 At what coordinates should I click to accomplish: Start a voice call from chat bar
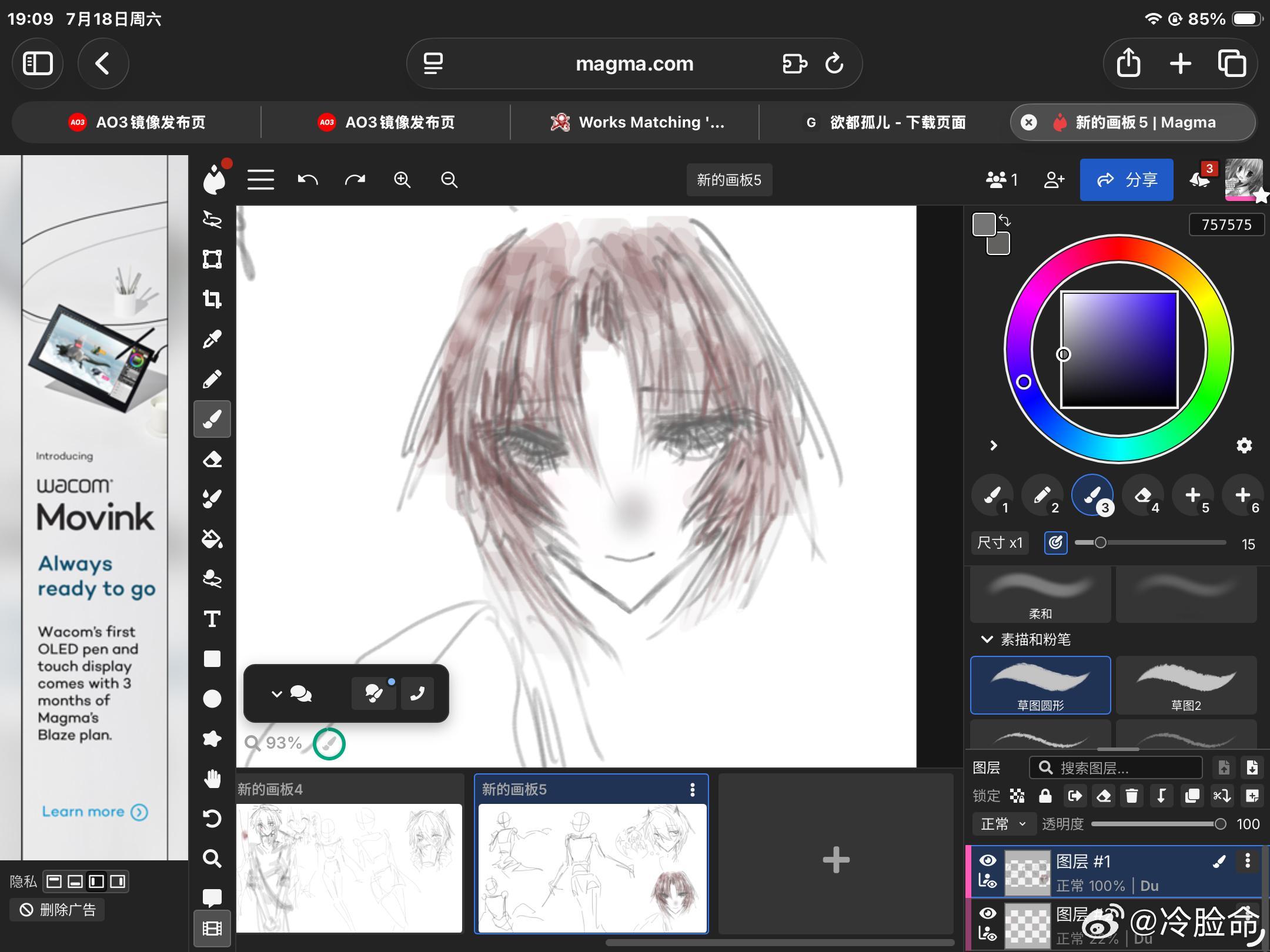coord(417,693)
